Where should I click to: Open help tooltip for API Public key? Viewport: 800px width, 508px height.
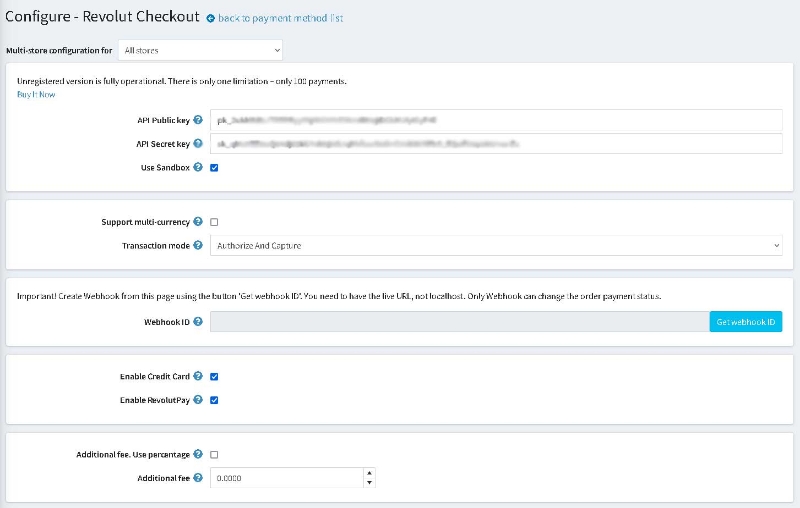[198, 120]
